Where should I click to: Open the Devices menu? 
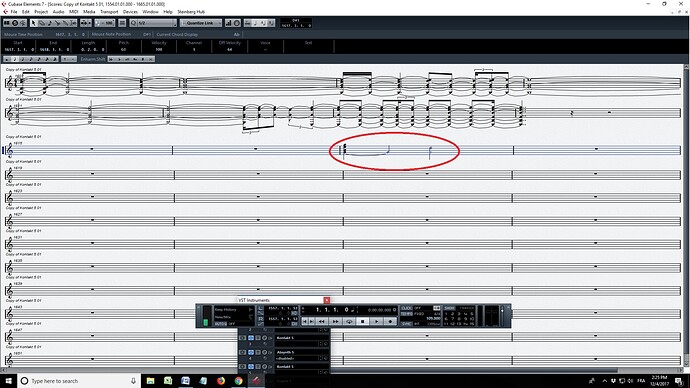point(130,12)
